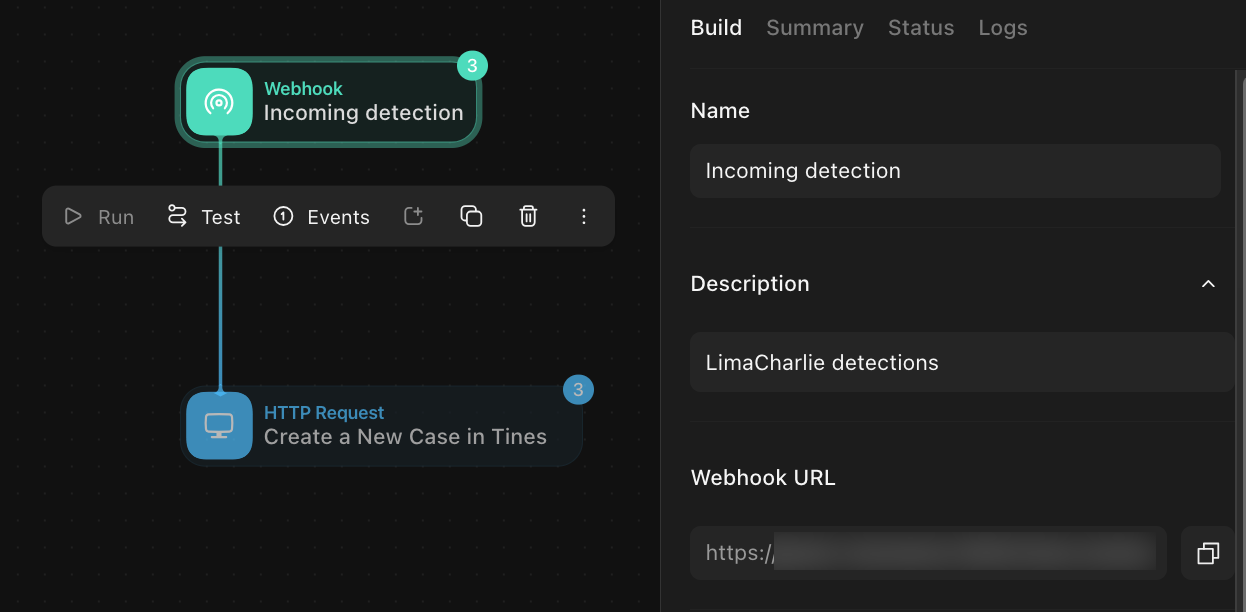Click the add note icon in toolbar
This screenshot has width=1246, height=612.
414,217
